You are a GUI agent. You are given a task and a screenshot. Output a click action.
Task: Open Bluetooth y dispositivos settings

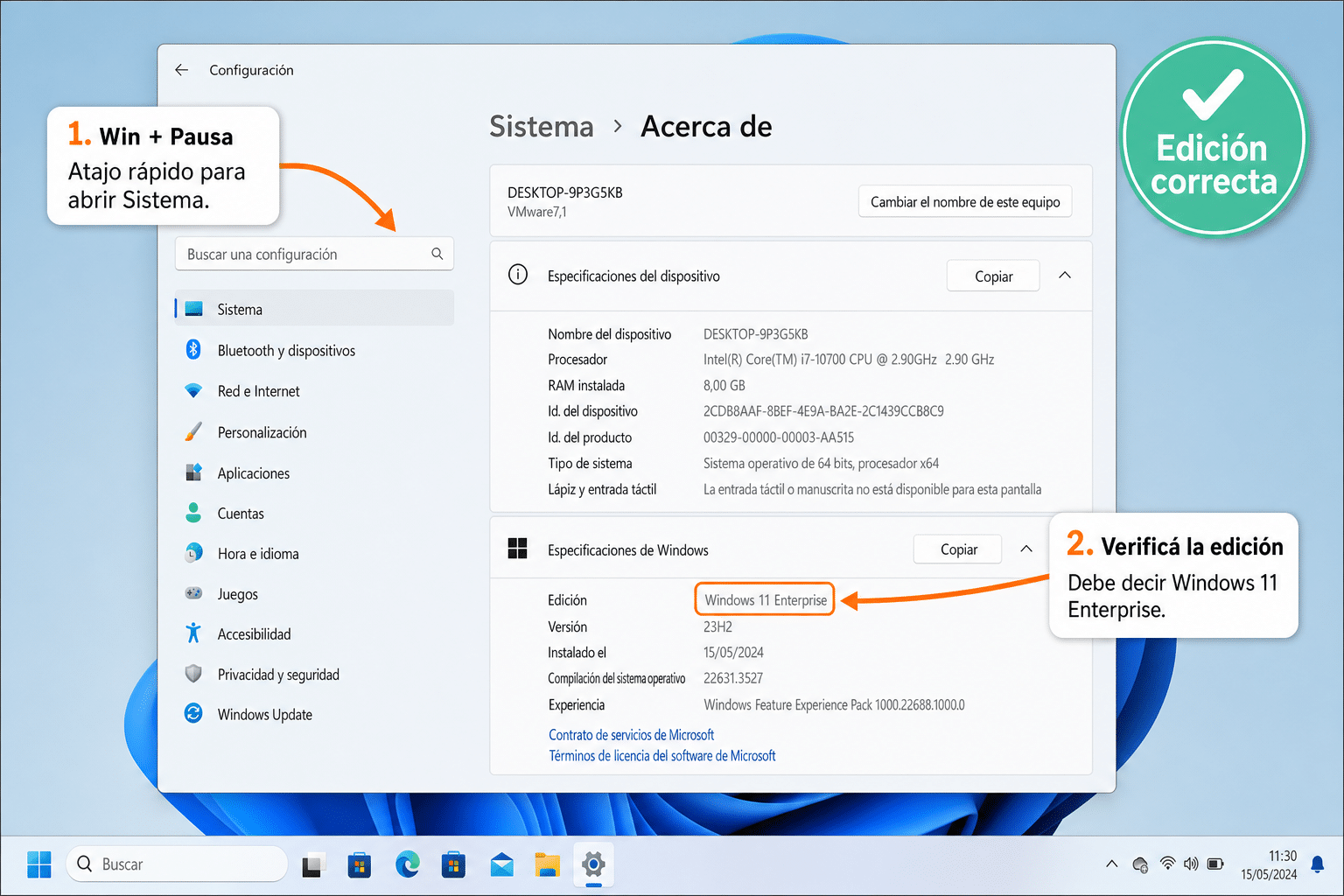point(314,350)
